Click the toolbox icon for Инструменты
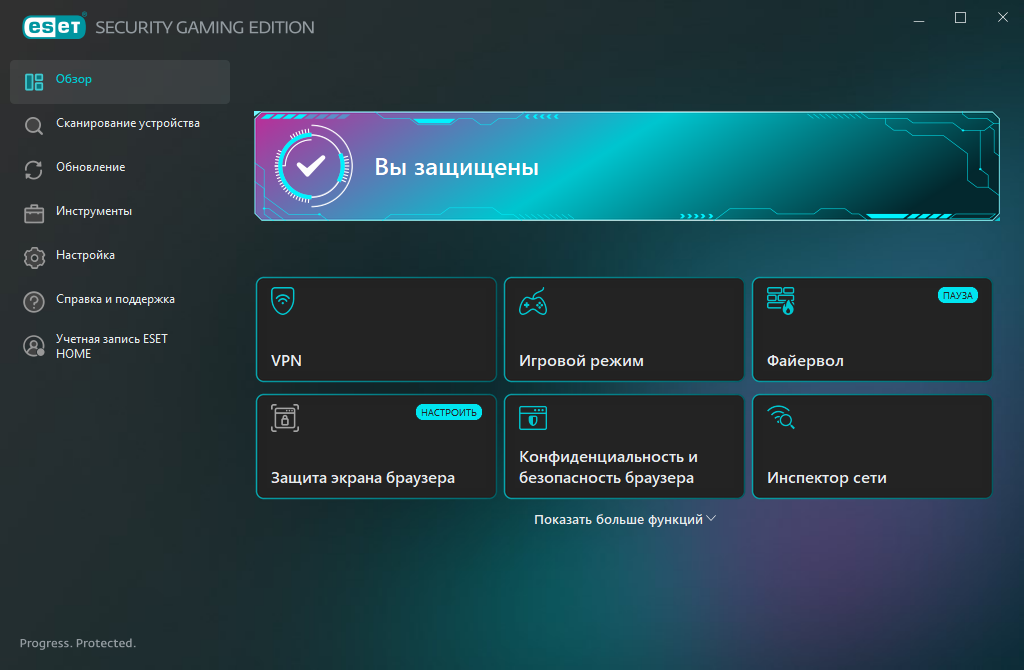The height and width of the screenshot is (670, 1024). 34,214
